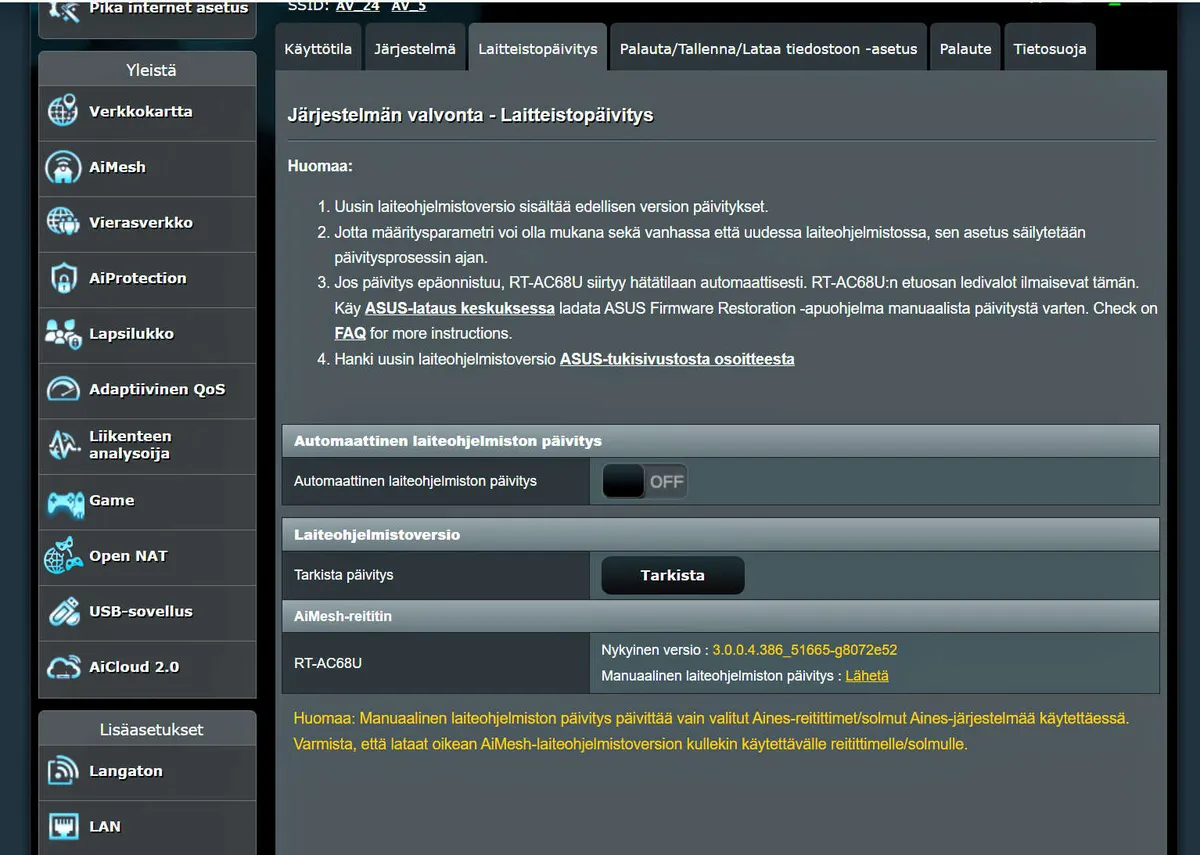Viewport: 1200px width, 855px height.
Task: Click the Lähetä manual firmware upload link
Action: (x=866, y=676)
